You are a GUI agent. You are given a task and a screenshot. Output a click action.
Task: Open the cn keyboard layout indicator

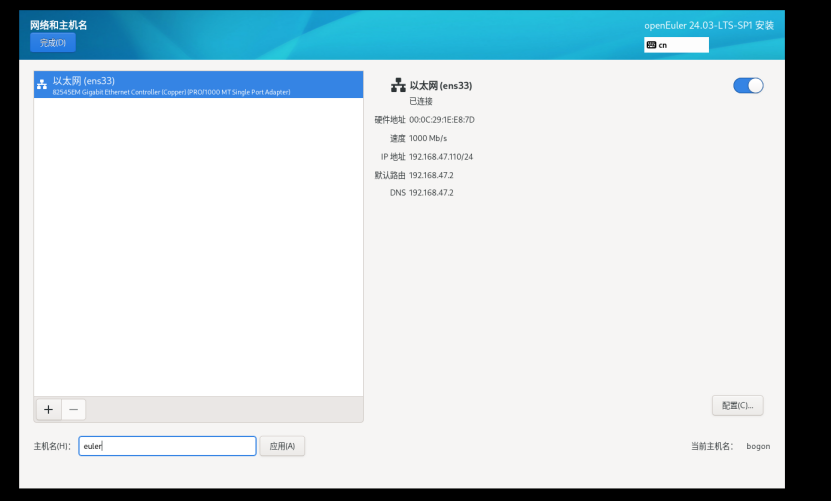click(676, 45)
